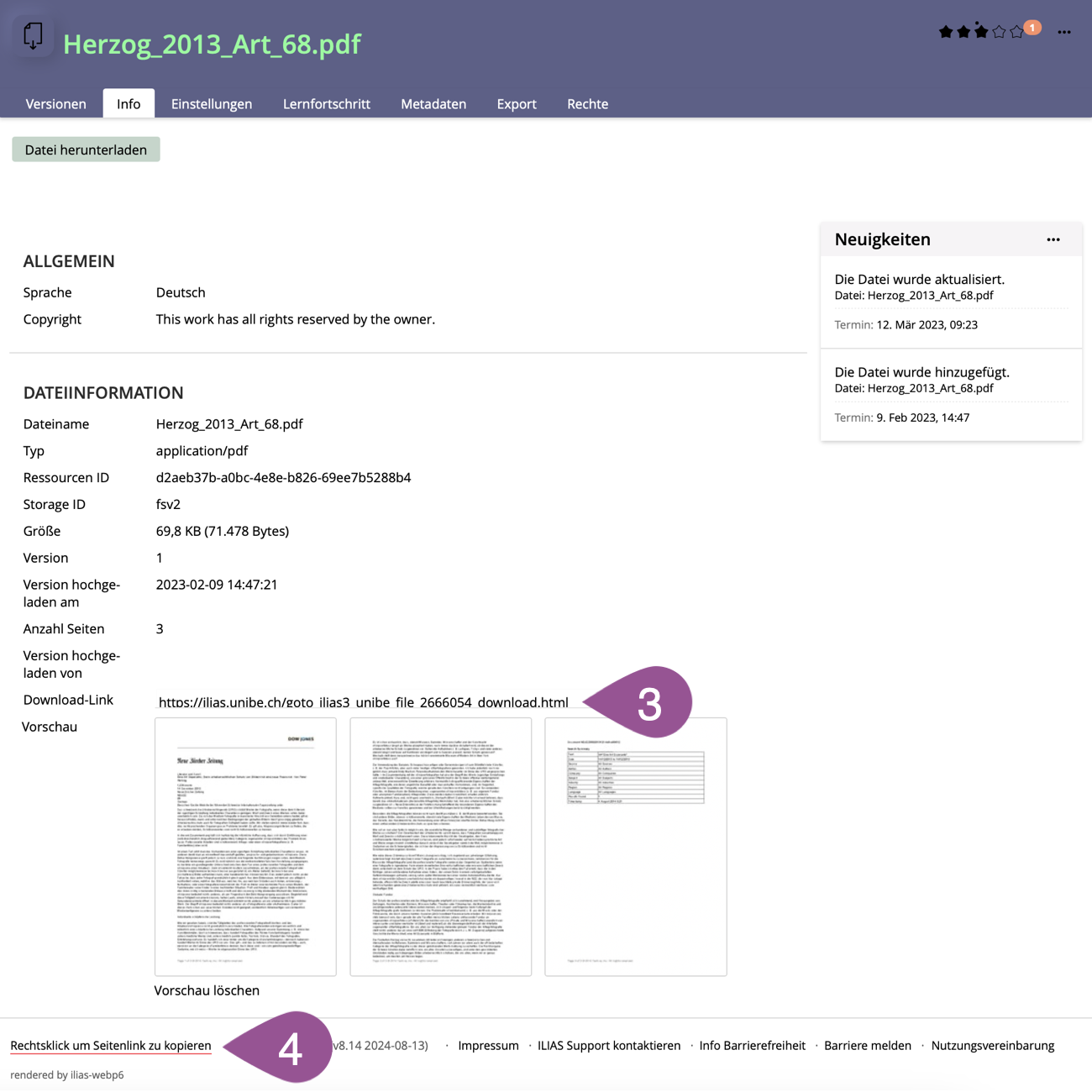
Task: Expand the Neuigkeiten panel options menu
Action: (x=1053, y=239)
